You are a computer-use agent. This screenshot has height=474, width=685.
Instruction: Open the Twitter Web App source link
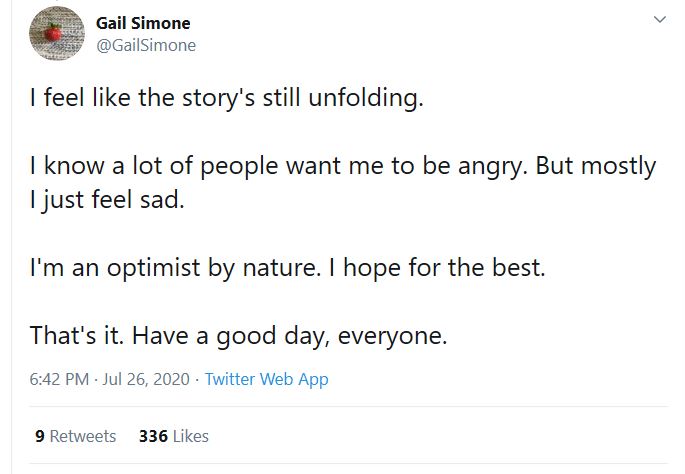point(266,379)
